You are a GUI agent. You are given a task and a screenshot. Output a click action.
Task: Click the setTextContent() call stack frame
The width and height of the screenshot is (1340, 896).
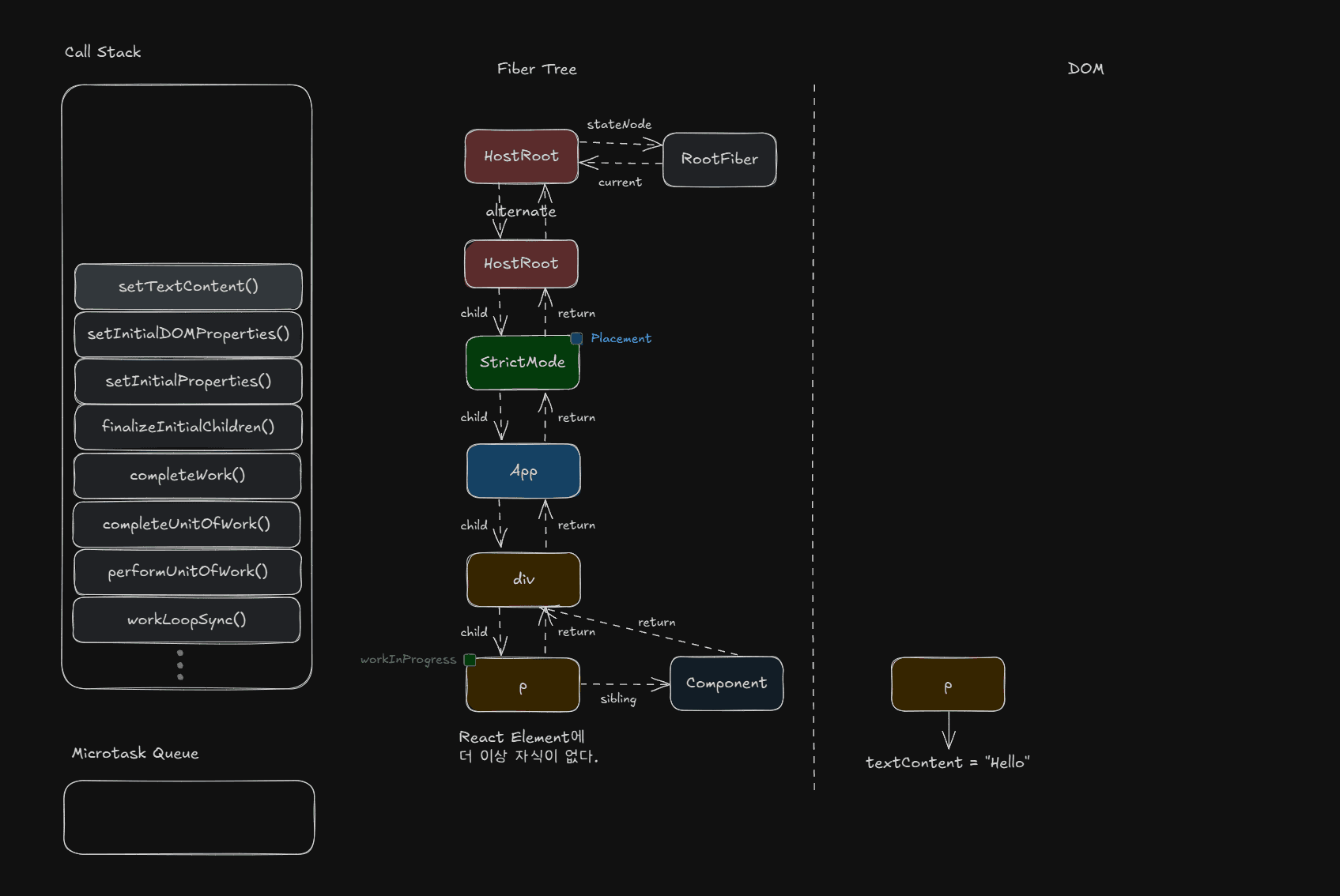click(188, 287)
